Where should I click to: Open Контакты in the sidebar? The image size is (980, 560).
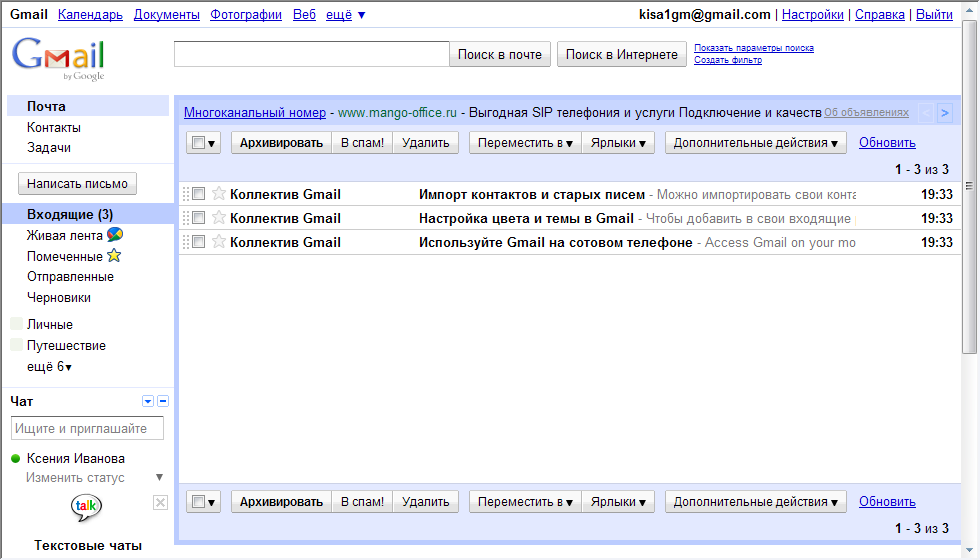pos(54,128)
